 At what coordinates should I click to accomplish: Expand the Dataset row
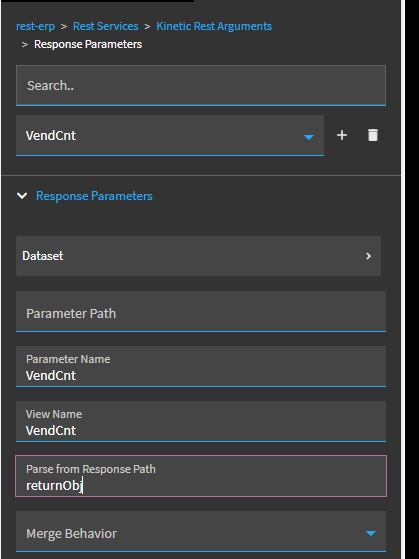click(198, 256)
